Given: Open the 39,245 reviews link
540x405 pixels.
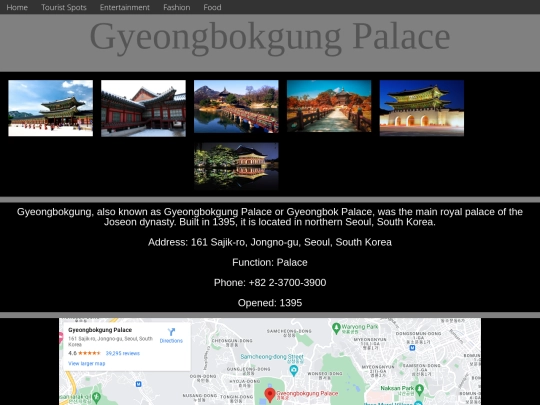Looking at the screenshot, I should (123, 353).
